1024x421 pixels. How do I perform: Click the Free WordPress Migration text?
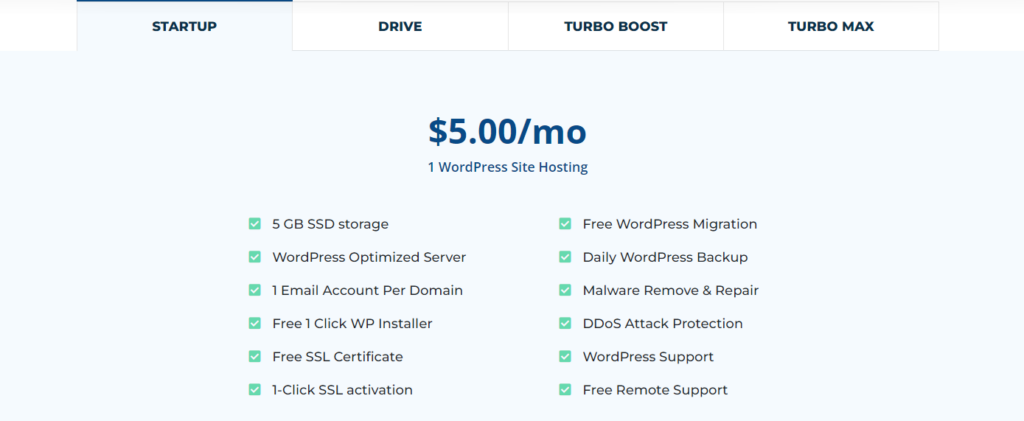(670, 225)
